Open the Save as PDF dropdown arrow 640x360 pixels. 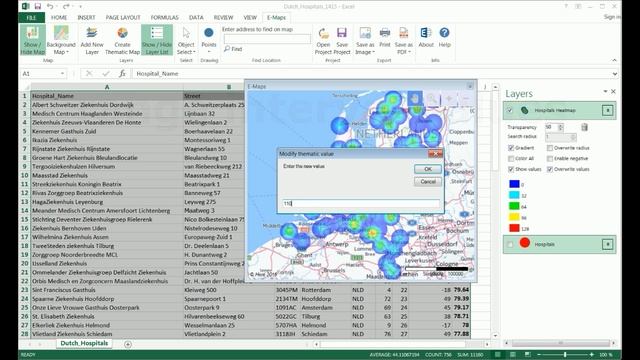click(409, 52)
